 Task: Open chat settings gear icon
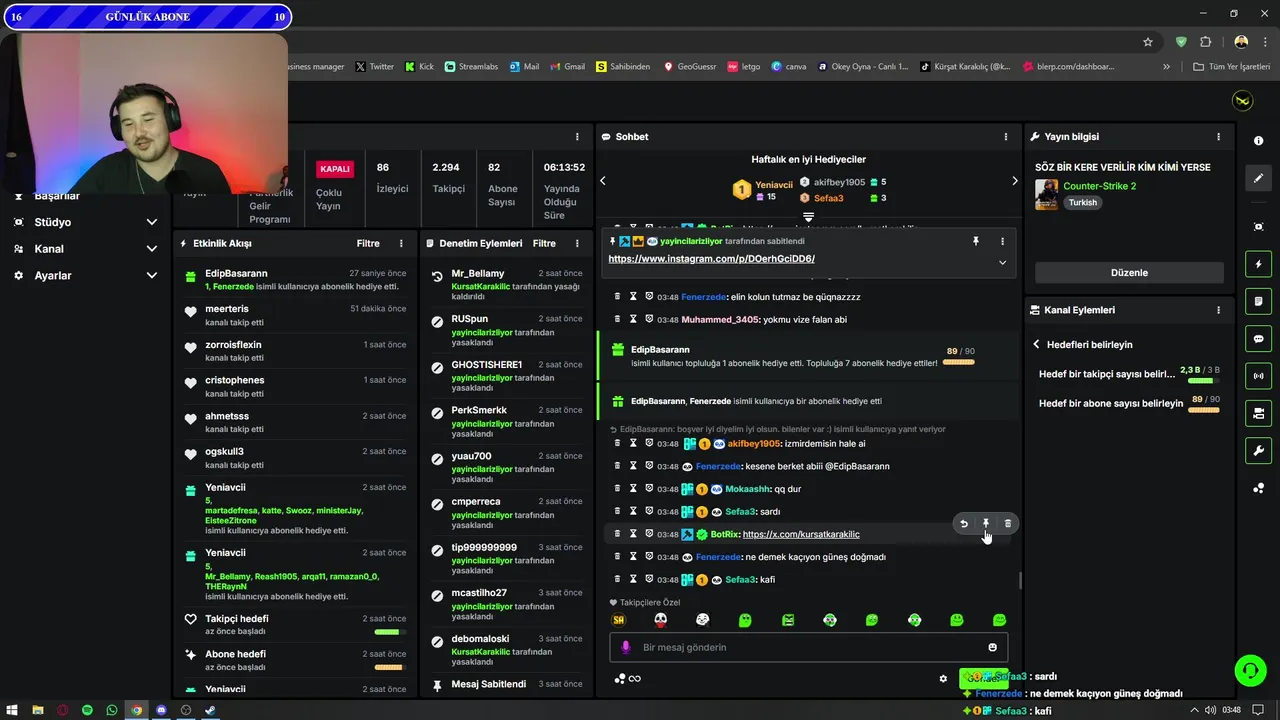pyautogui.click(x=942, y=678)
